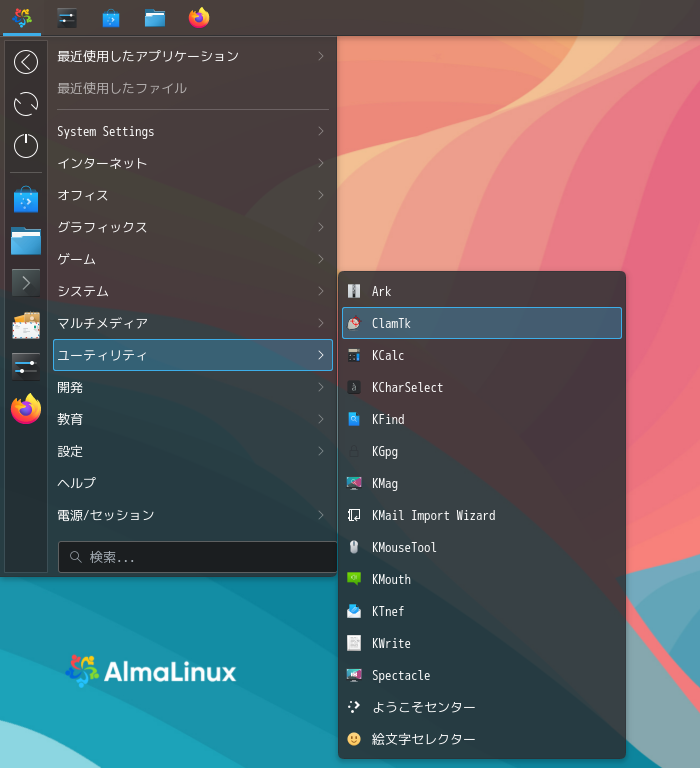Viewport: 700px width, 768px height.
Task: Click the AlmaLinux application launcher icon
Action: (22, 18)
